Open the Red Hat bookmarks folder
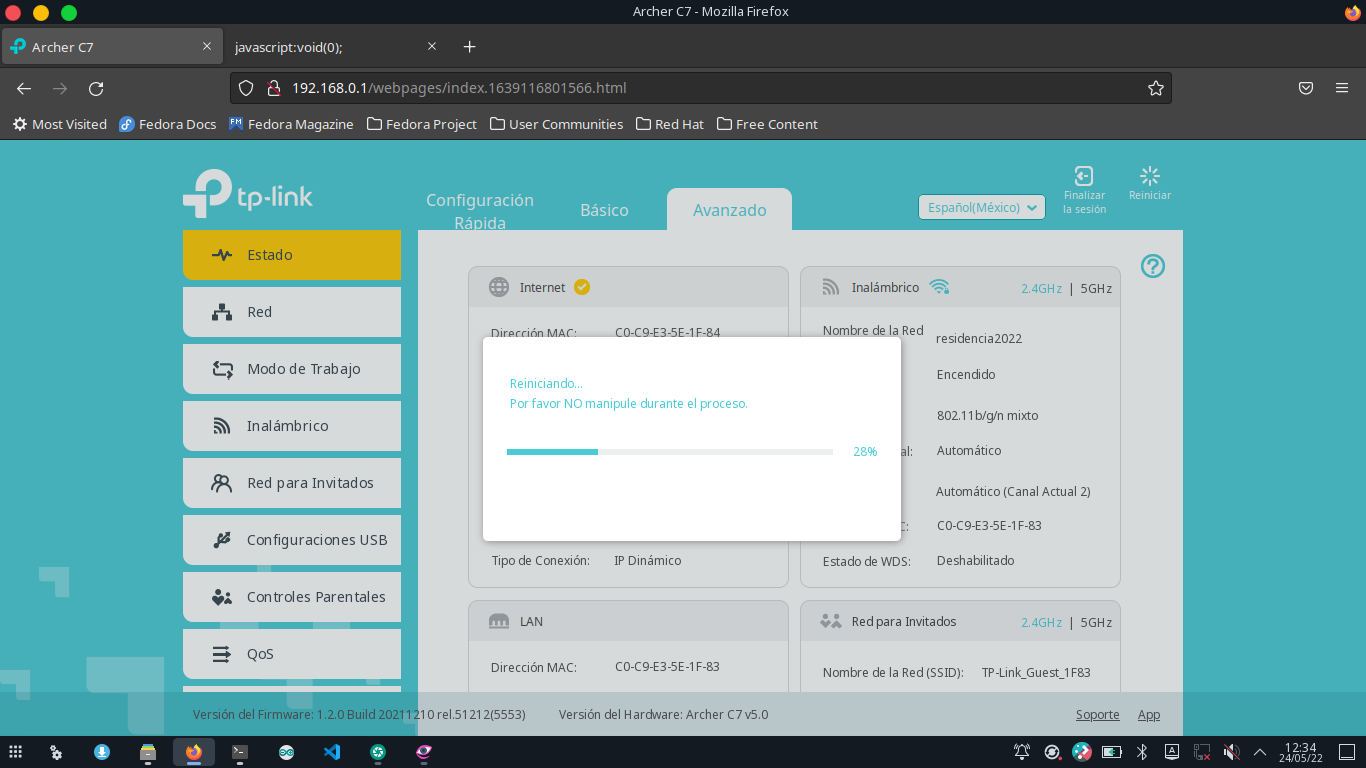Screen dimensions: 1366x768 [x=669, y=124]
